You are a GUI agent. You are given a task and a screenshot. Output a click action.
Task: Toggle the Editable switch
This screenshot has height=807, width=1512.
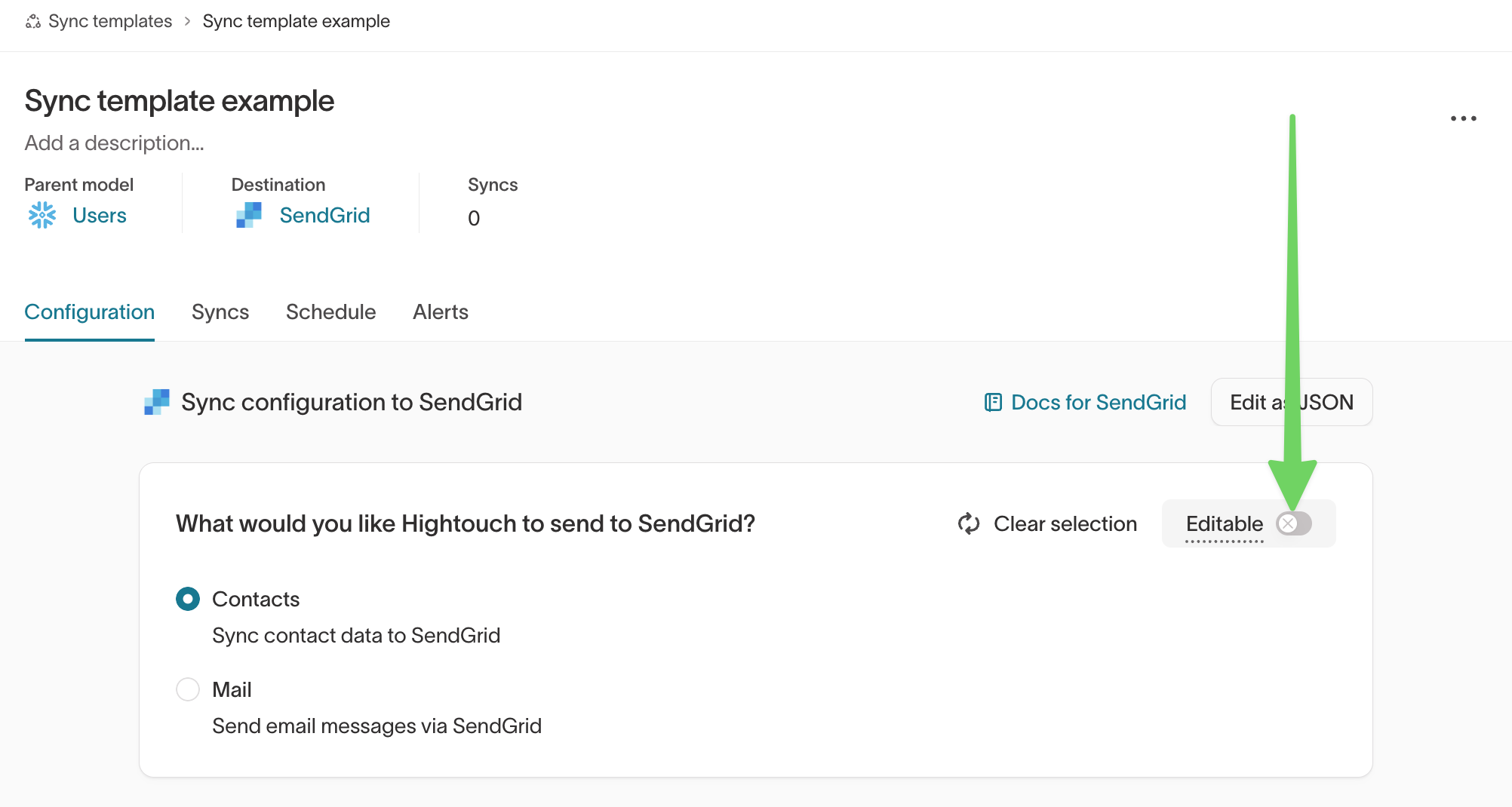click(1294, 523)
